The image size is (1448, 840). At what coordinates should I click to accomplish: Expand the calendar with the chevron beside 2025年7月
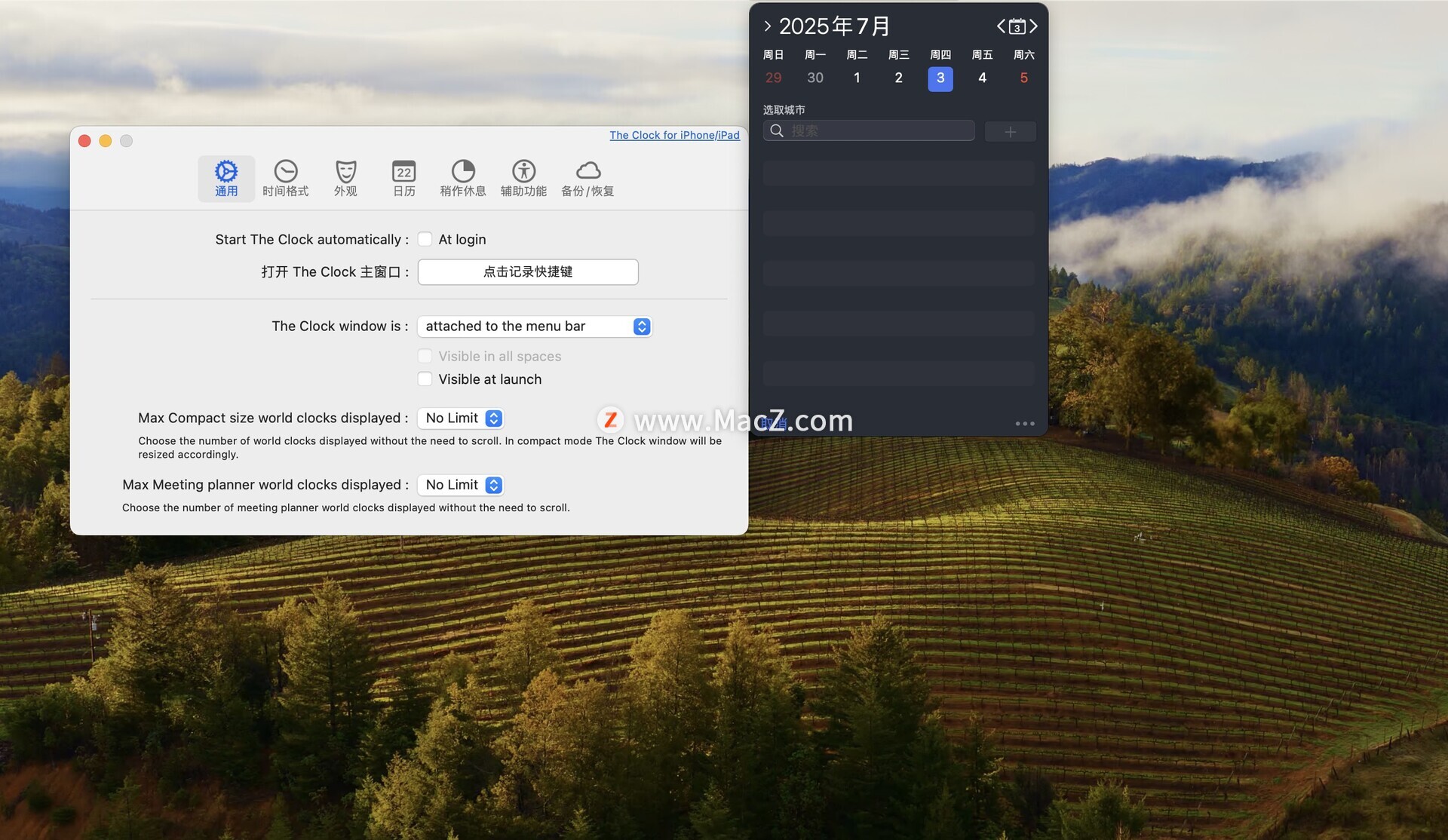(x=767, y=26)
